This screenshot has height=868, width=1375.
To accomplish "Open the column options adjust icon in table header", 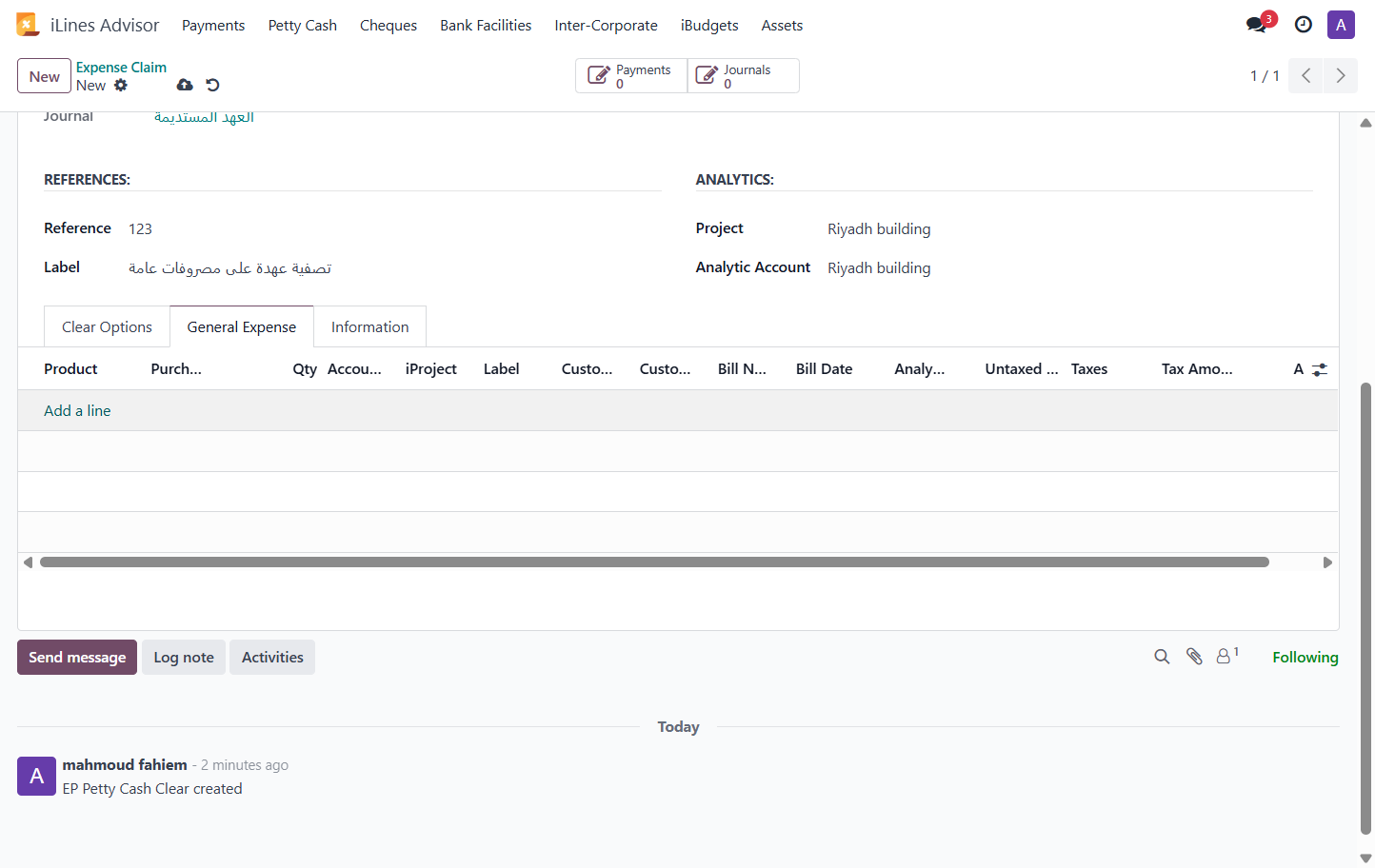I will [1320, 369].
